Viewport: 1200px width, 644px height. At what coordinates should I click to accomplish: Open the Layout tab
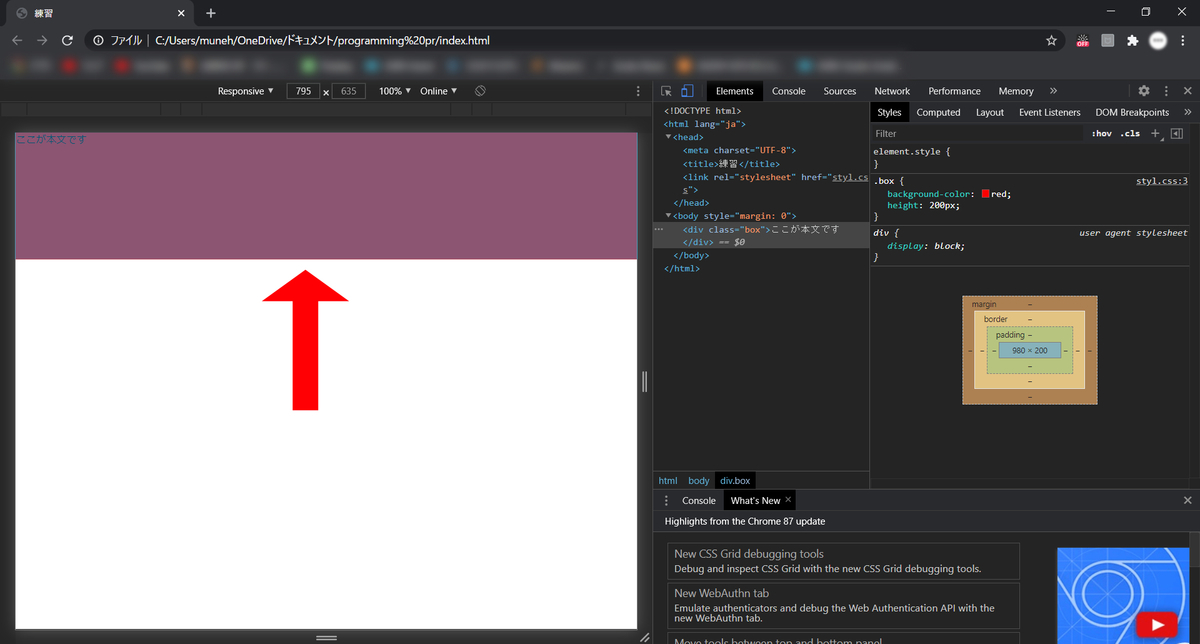pyautogui.click(x=990, y=112)
